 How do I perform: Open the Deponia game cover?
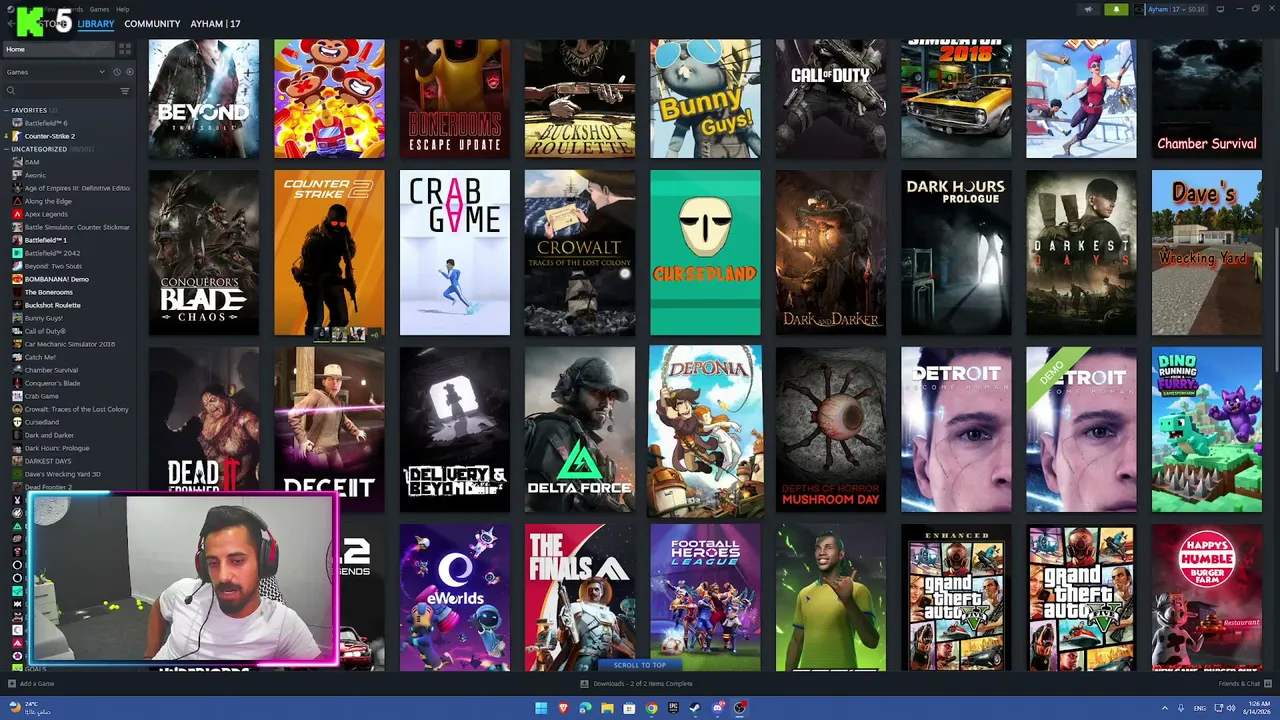[x=705, y=430]
